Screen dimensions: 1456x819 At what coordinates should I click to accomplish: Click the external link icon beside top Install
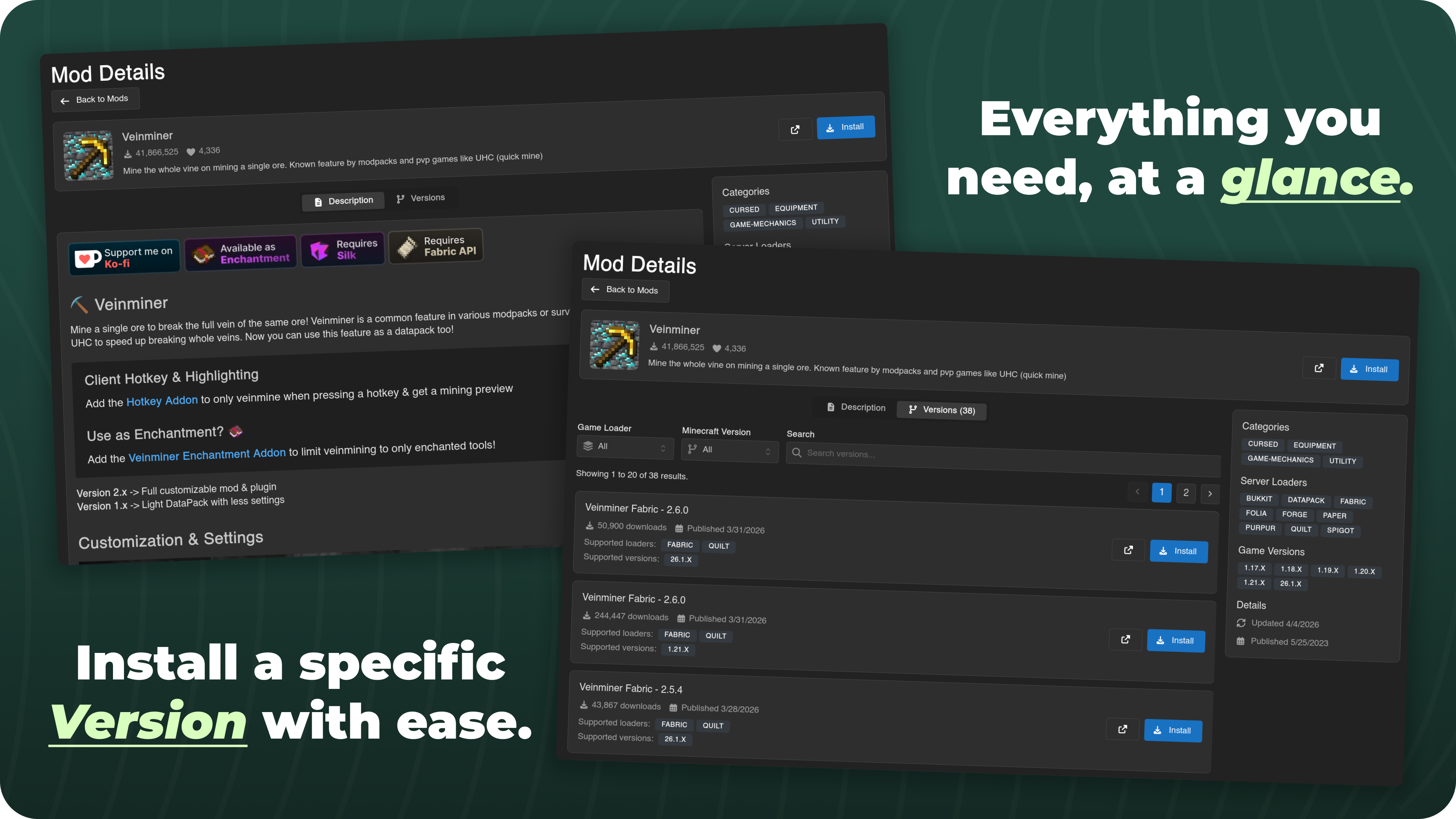(795, 129)
